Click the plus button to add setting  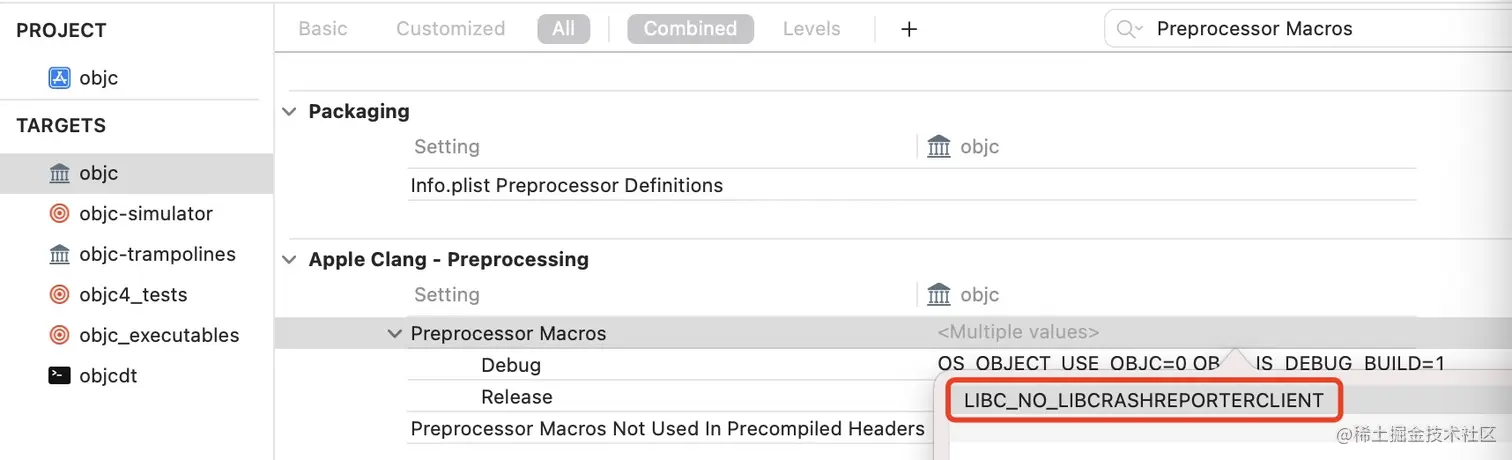(909, 29)
